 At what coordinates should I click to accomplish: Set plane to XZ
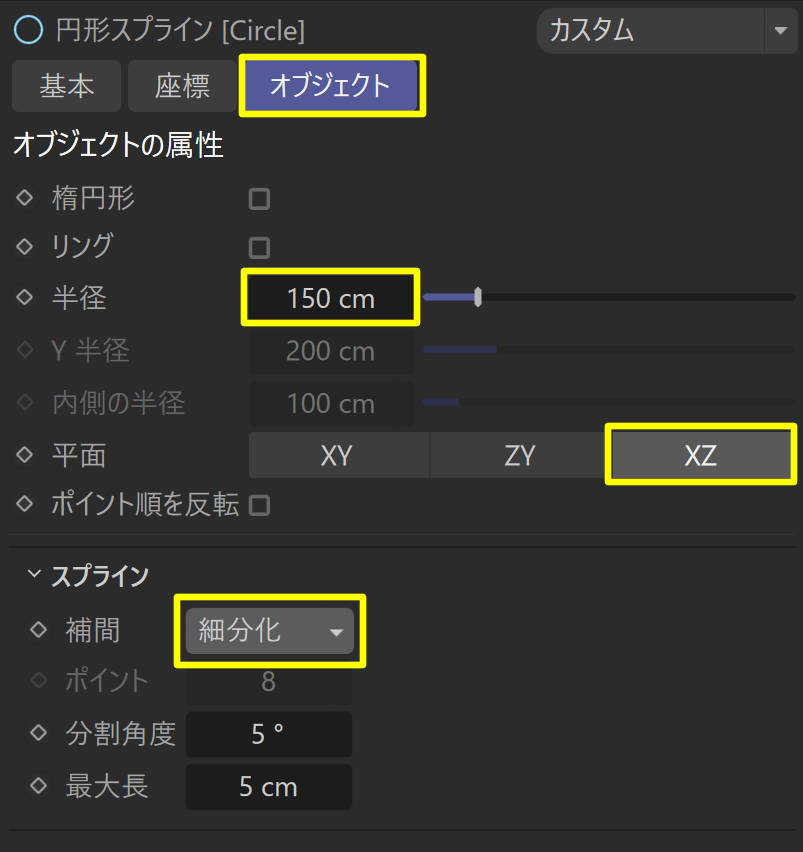coord(700,455)
